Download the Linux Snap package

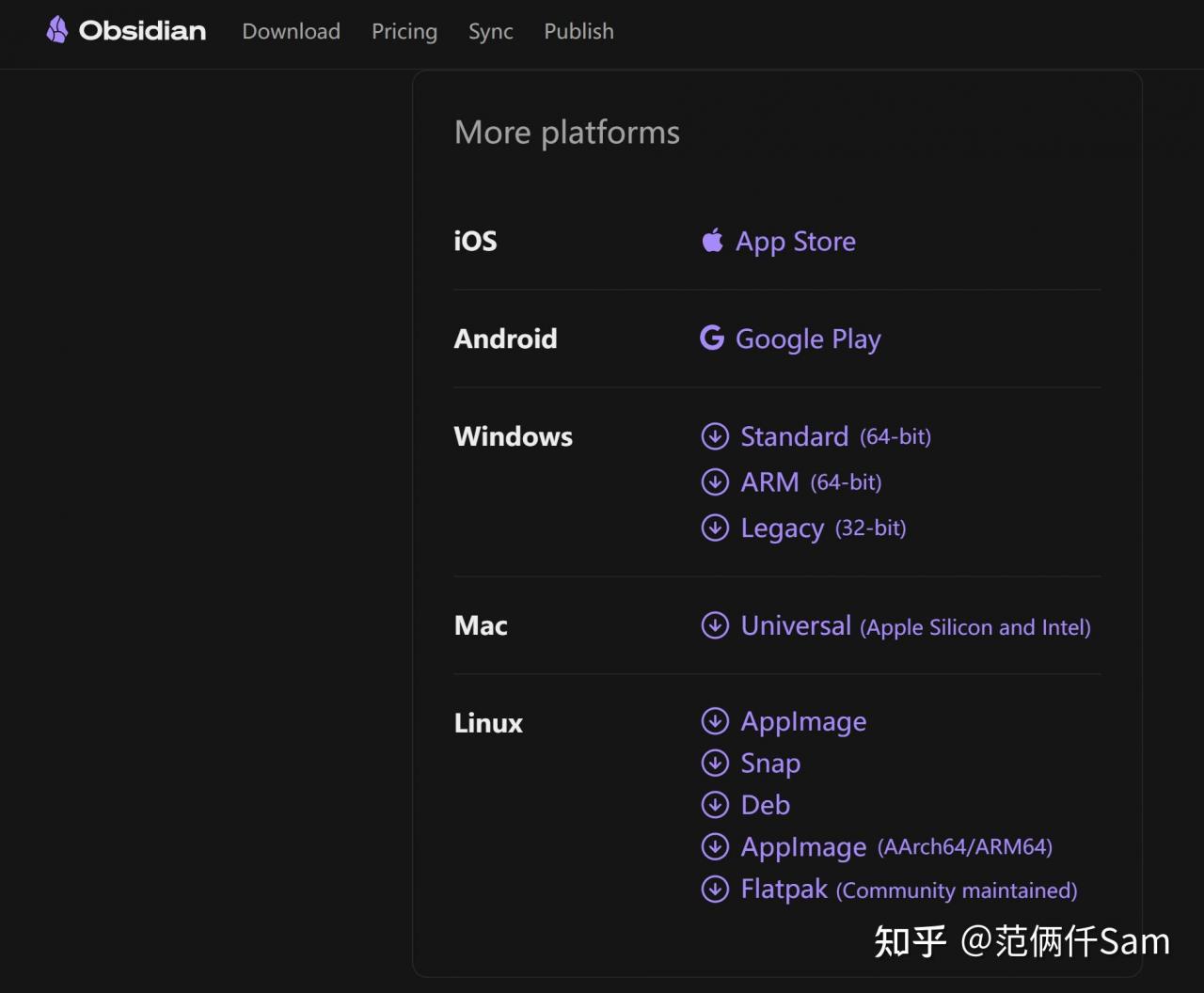pos(770,764)
